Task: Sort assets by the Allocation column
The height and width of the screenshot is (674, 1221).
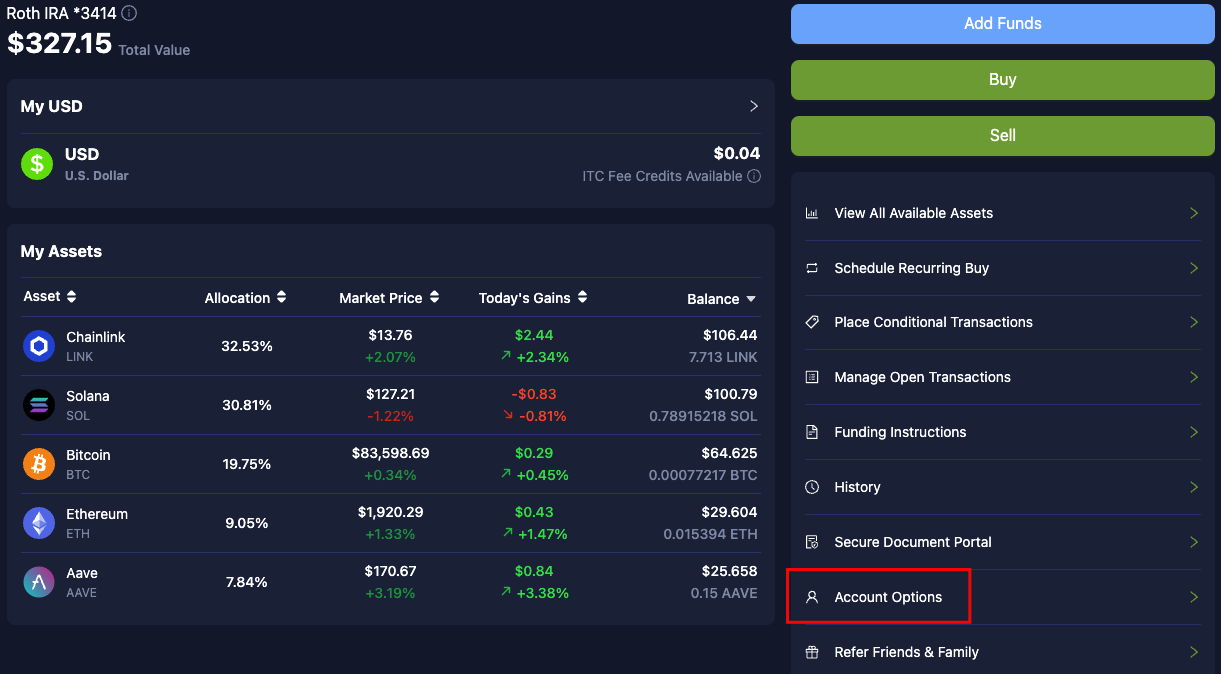Action: click(x=246, y=298)
